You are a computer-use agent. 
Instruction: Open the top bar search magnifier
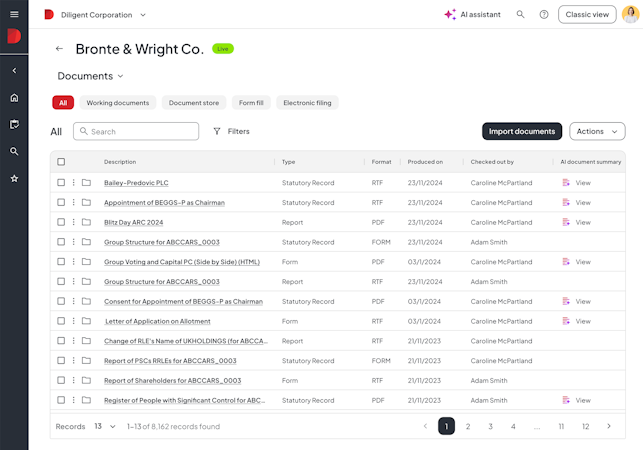(520, 14)
